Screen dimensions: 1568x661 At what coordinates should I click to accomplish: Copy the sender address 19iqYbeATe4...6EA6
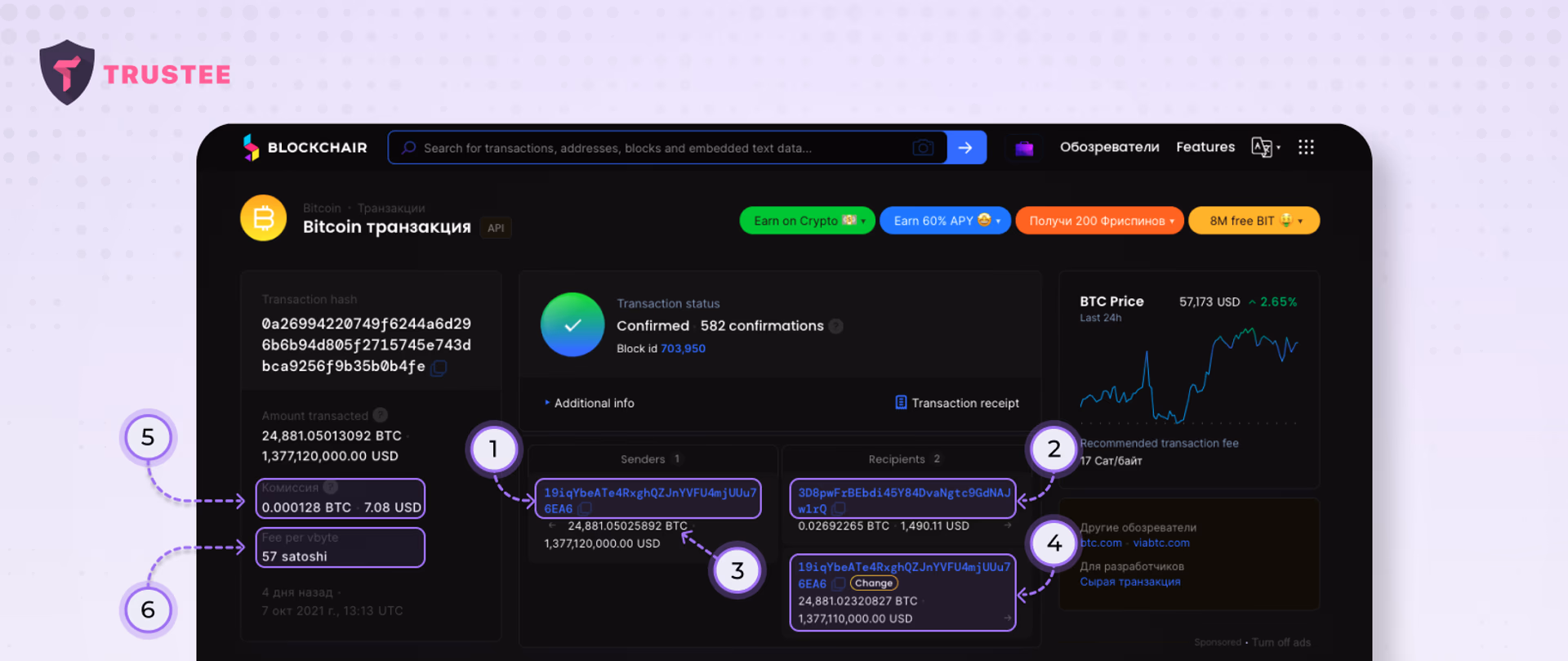click(x=585, y=509)
